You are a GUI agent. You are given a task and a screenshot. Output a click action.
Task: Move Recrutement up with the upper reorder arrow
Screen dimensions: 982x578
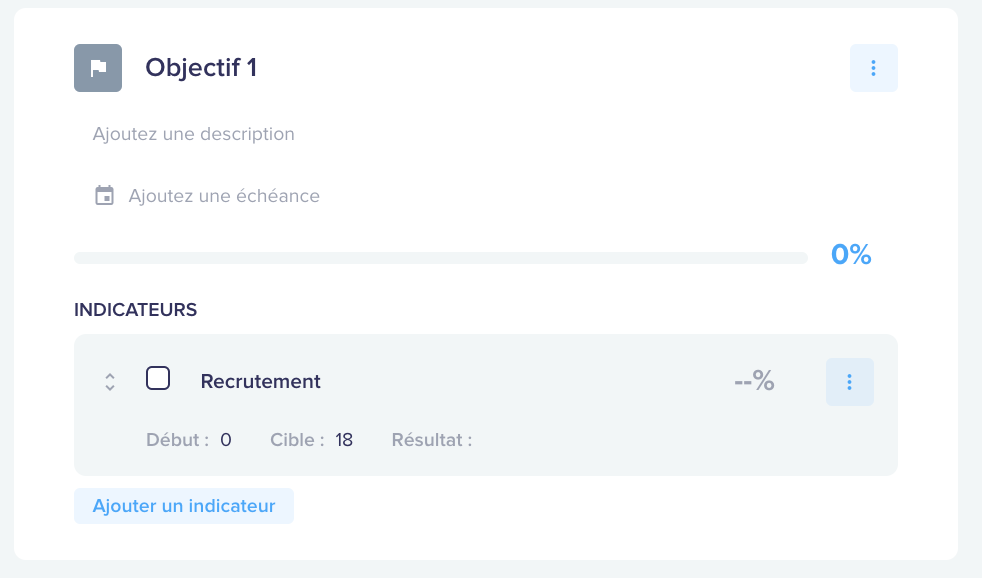pos(110,376)
